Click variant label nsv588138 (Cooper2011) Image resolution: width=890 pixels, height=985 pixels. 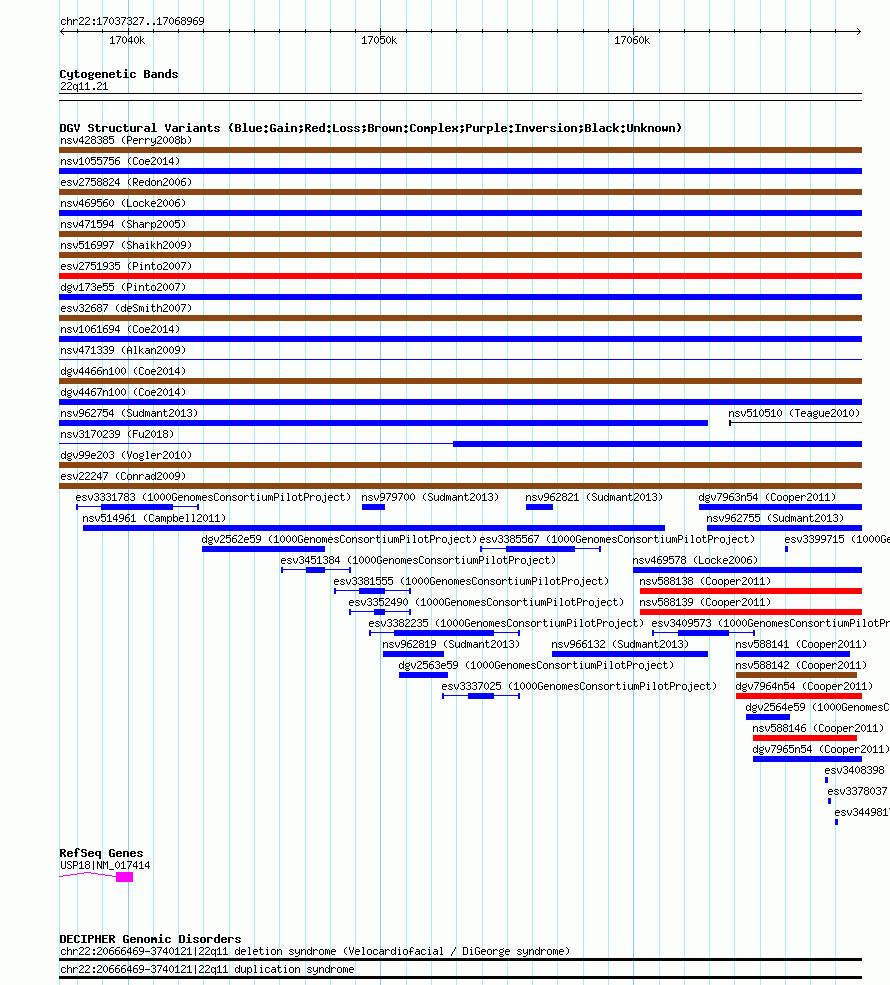click(705, 581)
